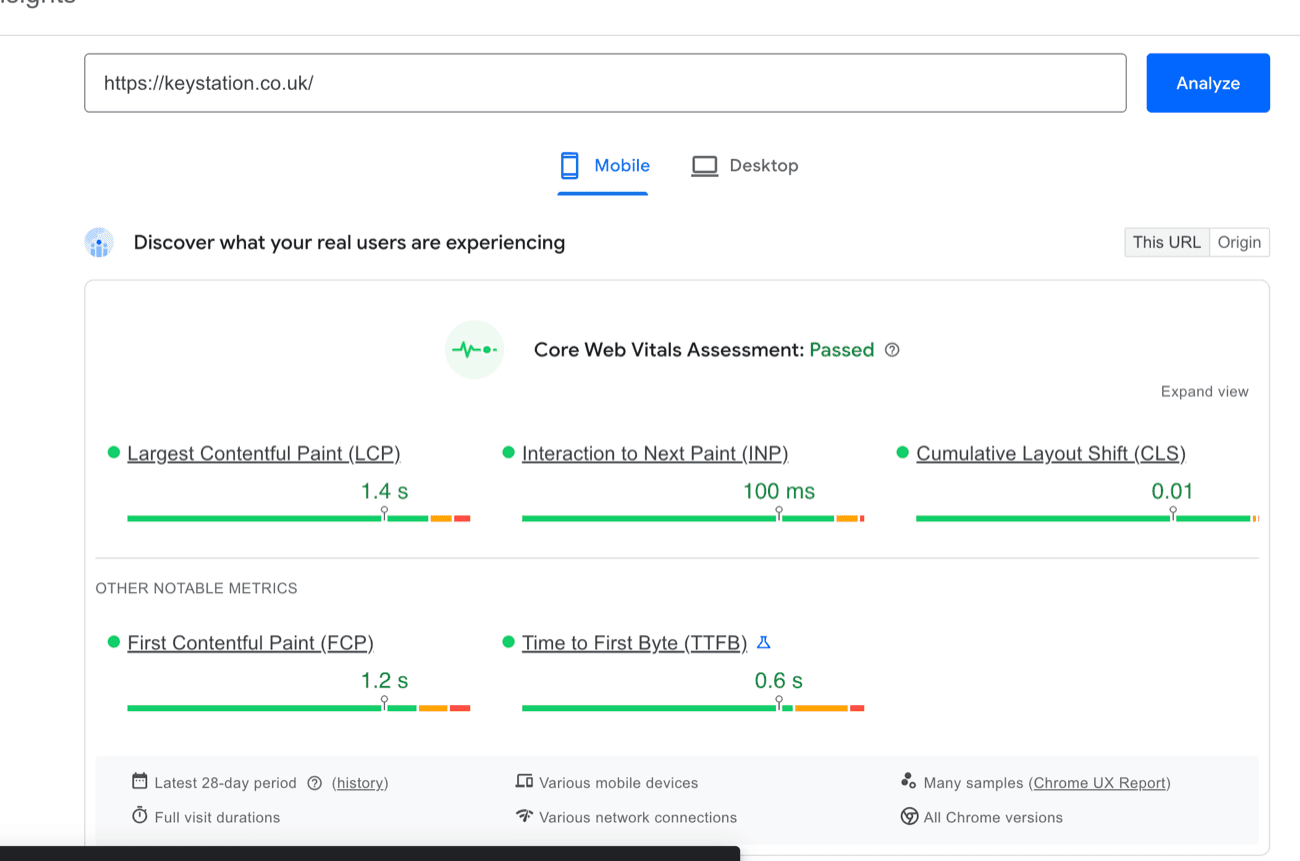Click the devices icon beside Various mobile devices
This screenshot has width=1300, height=861.
(x=524, y=781)
